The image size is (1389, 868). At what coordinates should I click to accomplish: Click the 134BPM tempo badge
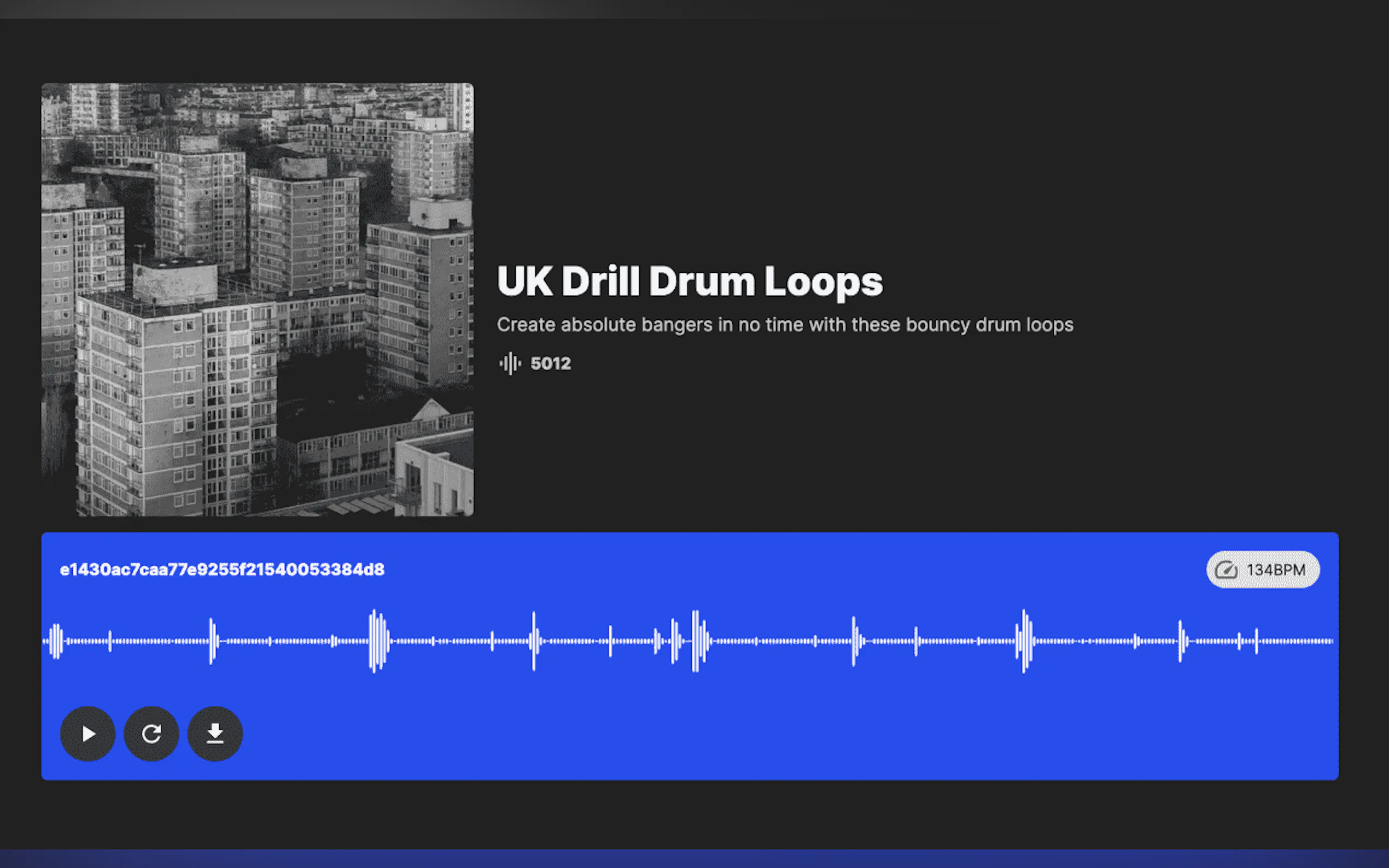click(x=1263, y=570)
